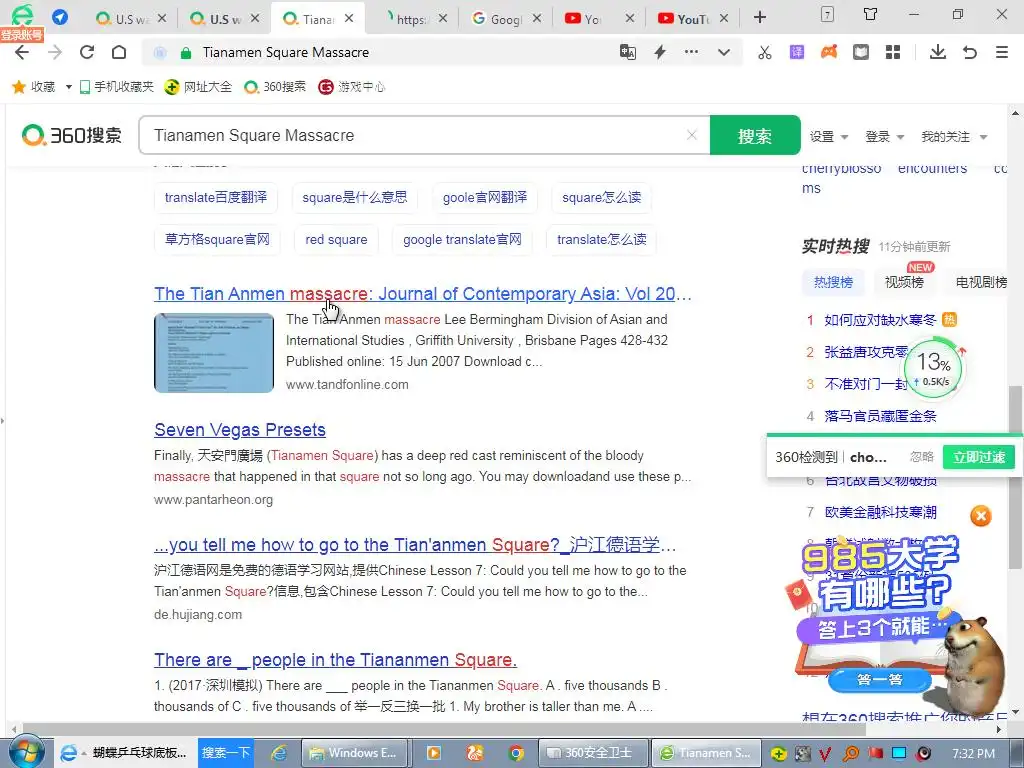Click the taskbar clock 7:32 PM

(974, 753)
